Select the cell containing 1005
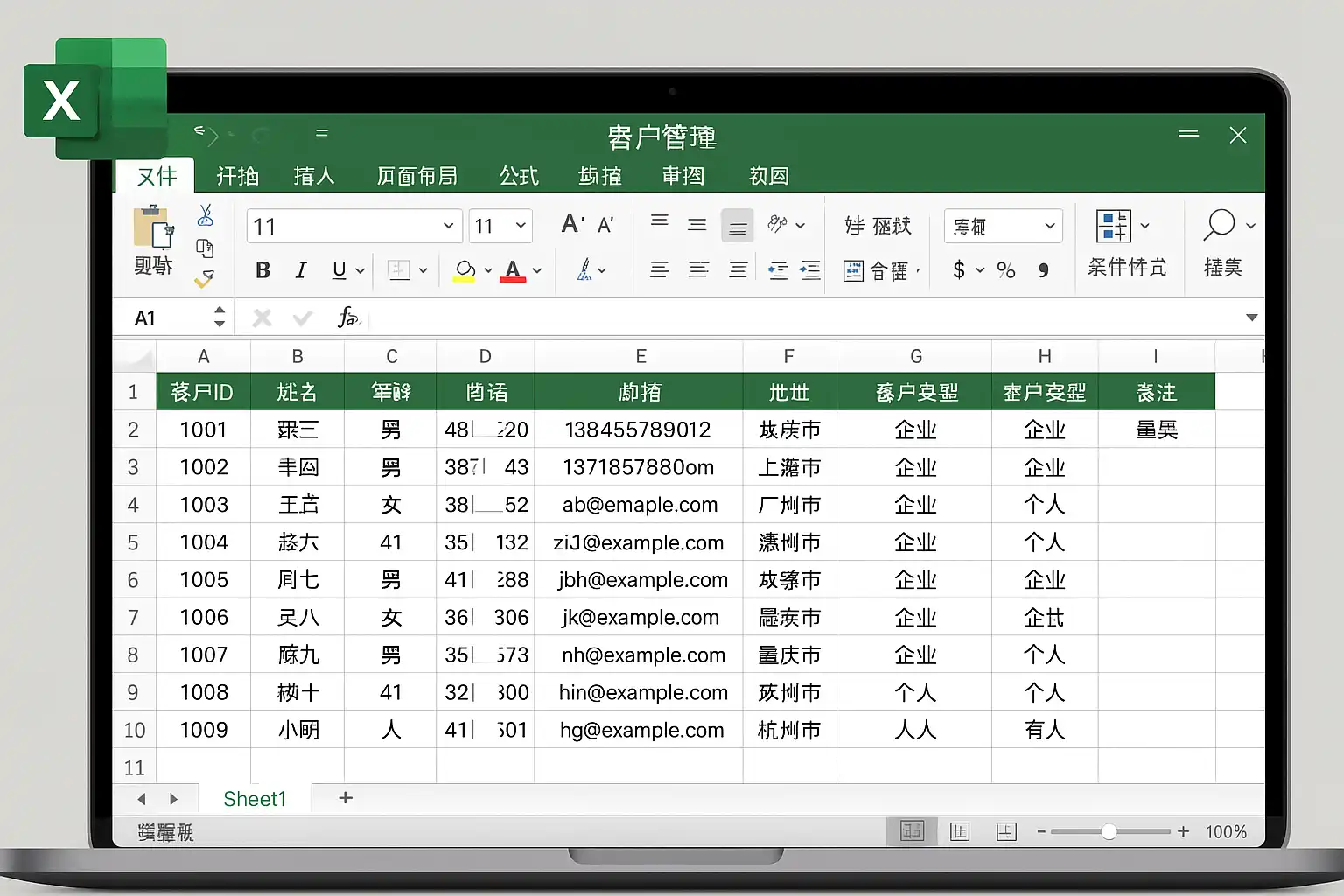 pos(204,580)
